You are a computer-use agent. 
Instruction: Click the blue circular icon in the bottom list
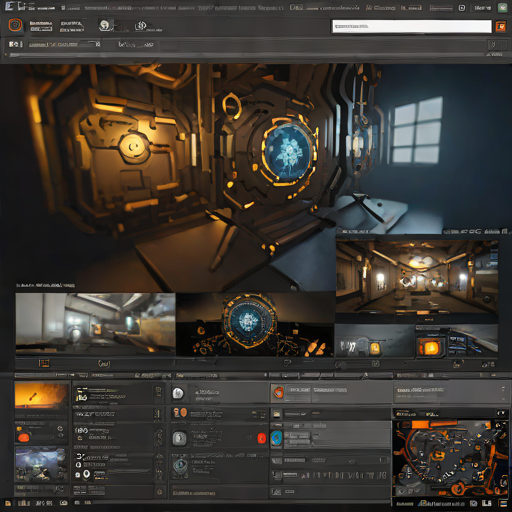(x=276, y=438)
